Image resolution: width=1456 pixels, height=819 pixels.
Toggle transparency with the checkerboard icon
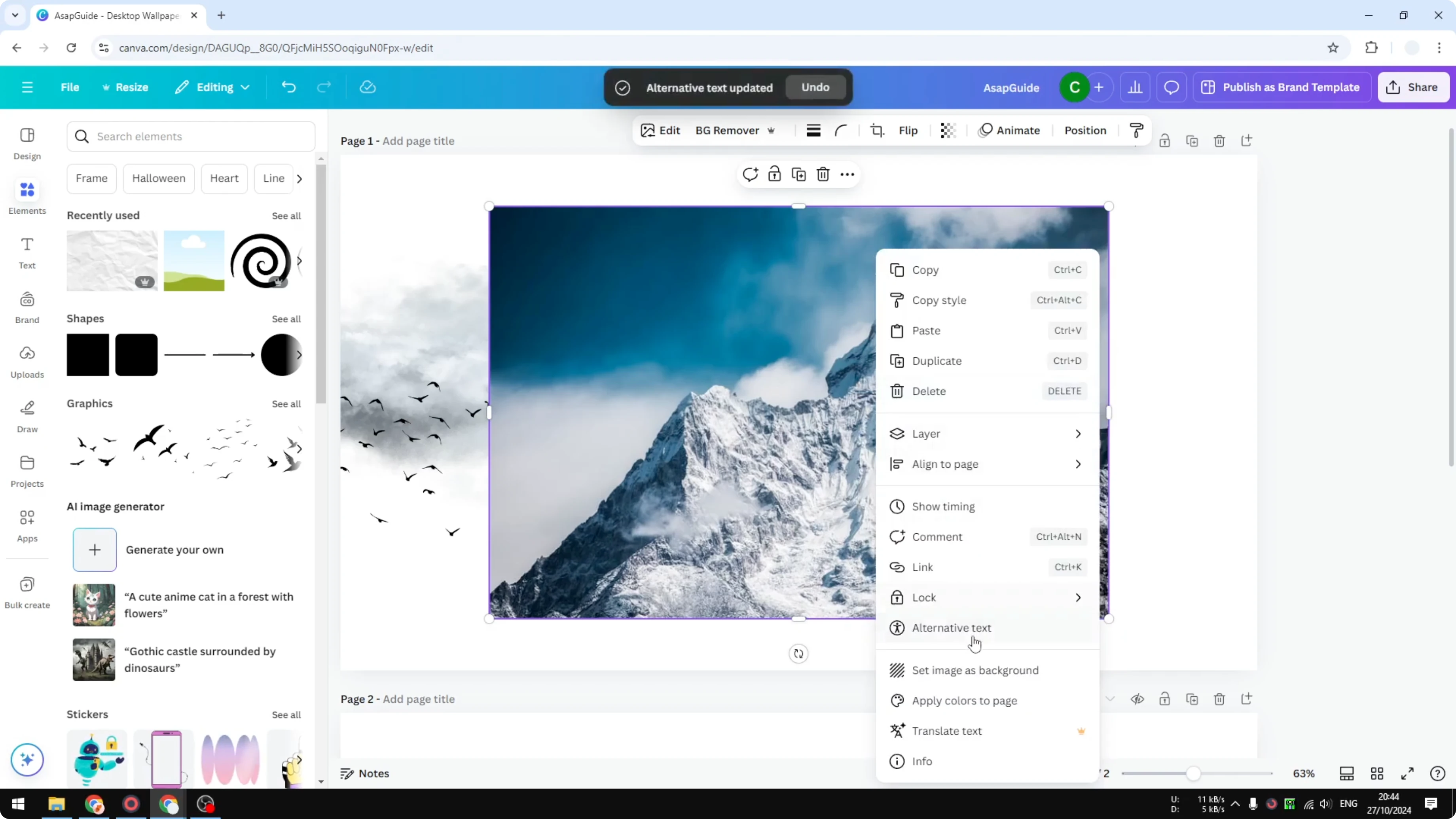click(x=948, y=130)
